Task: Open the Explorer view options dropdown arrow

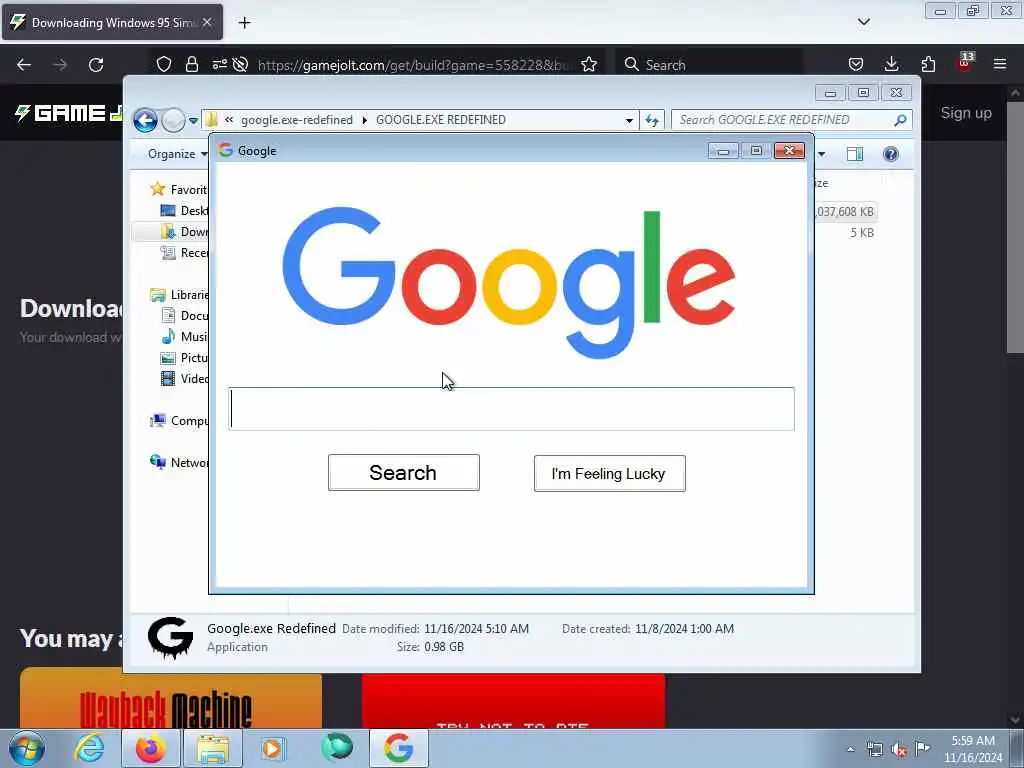Action: click(x=822, y=154)
